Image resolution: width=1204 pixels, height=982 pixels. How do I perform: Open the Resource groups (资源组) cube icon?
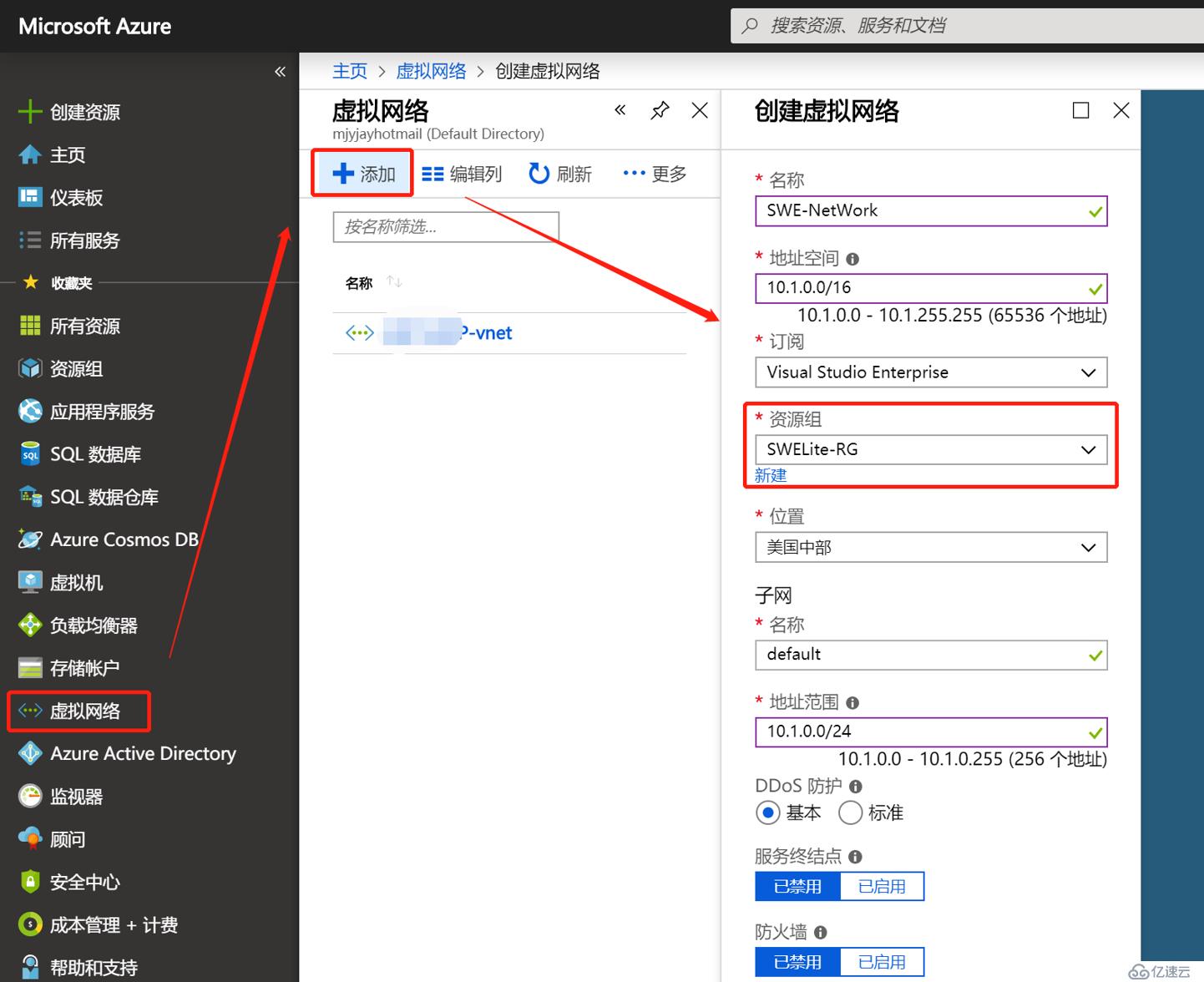(30, 368)
